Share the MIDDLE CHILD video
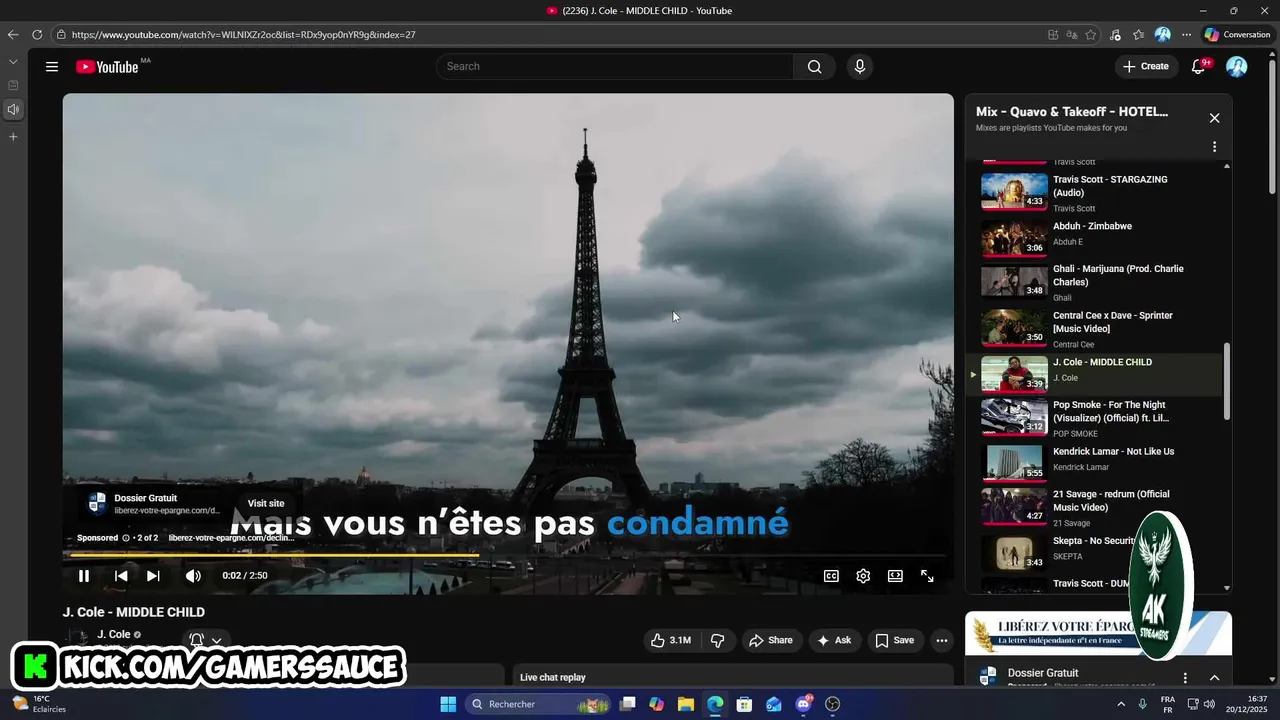This screenshot has width=1280, height=720. click(x=771, y=640)
